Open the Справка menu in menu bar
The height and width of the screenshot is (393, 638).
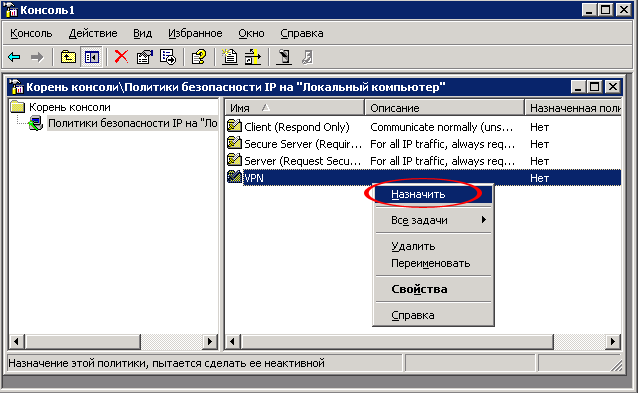point(302,33)
